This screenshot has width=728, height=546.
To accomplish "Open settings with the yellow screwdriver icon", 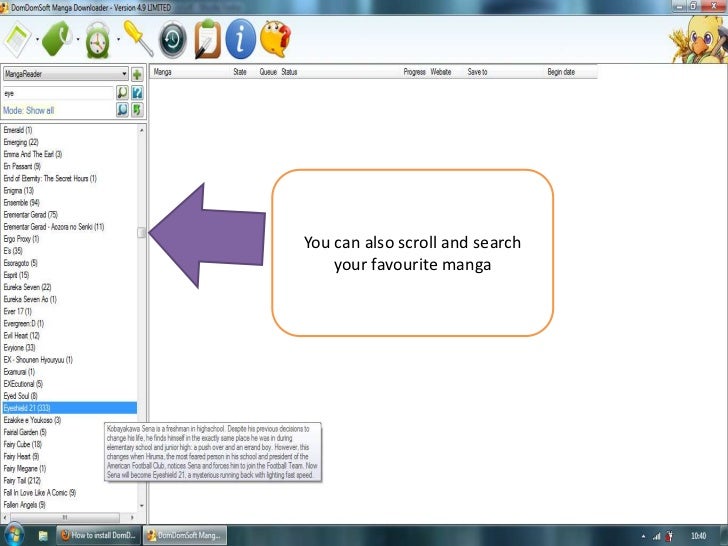I will [x=138, y=39].
